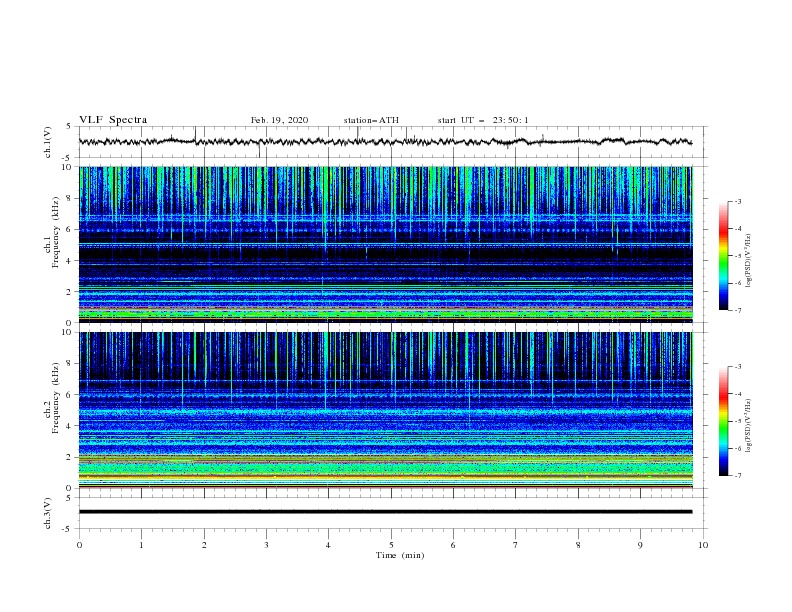
Task: Click inside the ch.1 spectrogram panel
Action: 385,244
